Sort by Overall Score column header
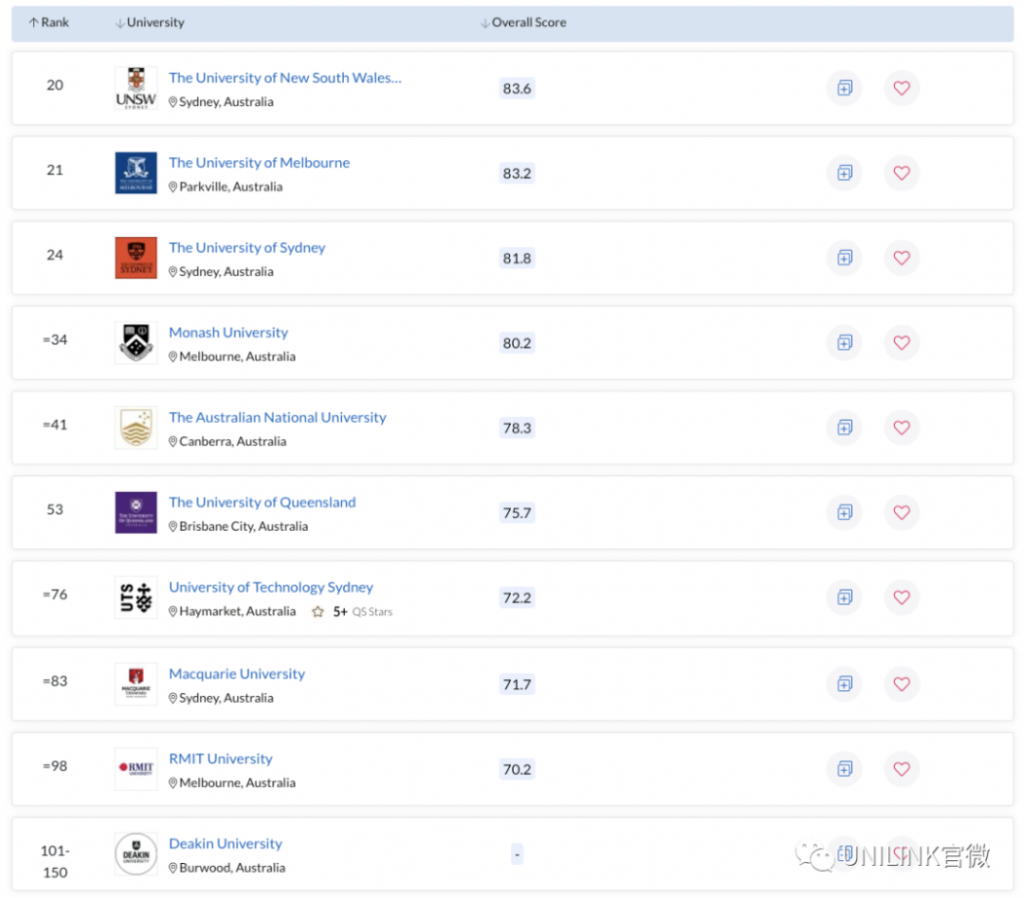The width and height of the screenshot is (1024, 898). (x=523, y=22)
